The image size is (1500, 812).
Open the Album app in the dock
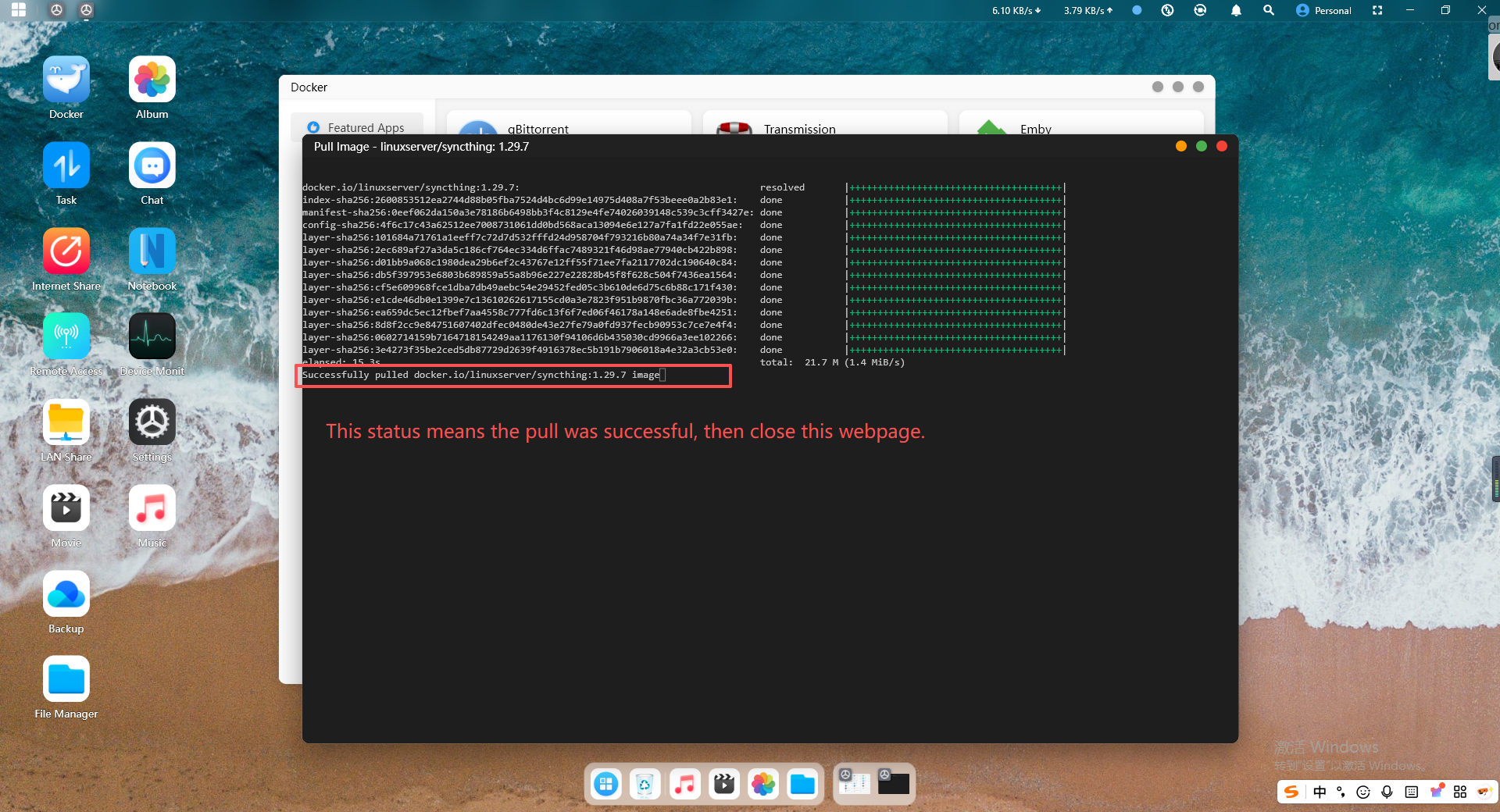763,784
